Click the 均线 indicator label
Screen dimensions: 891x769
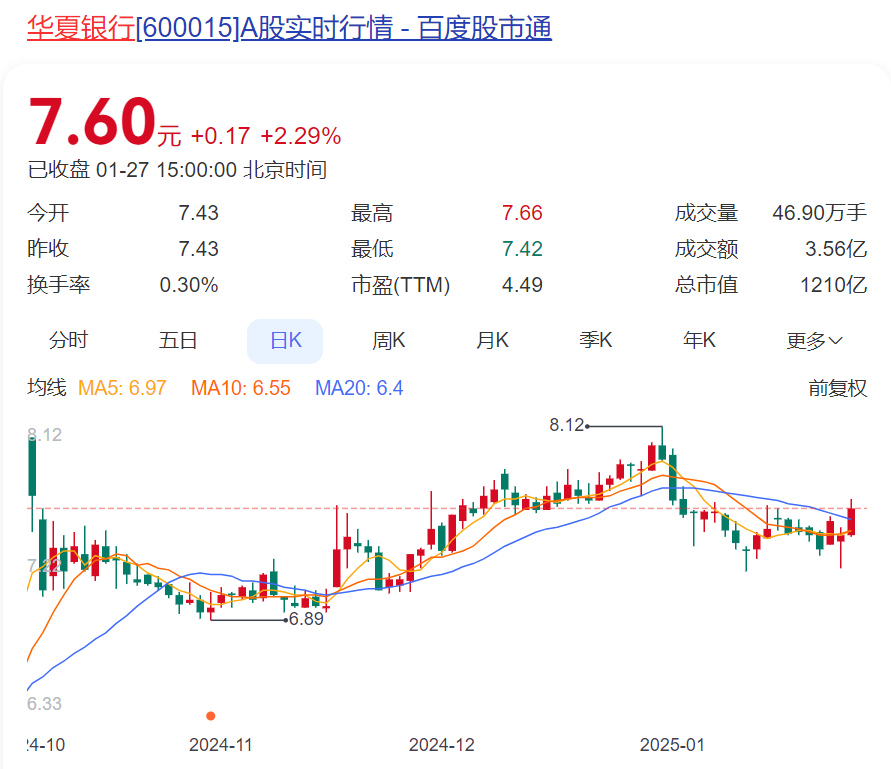click(x=47, y=388)
